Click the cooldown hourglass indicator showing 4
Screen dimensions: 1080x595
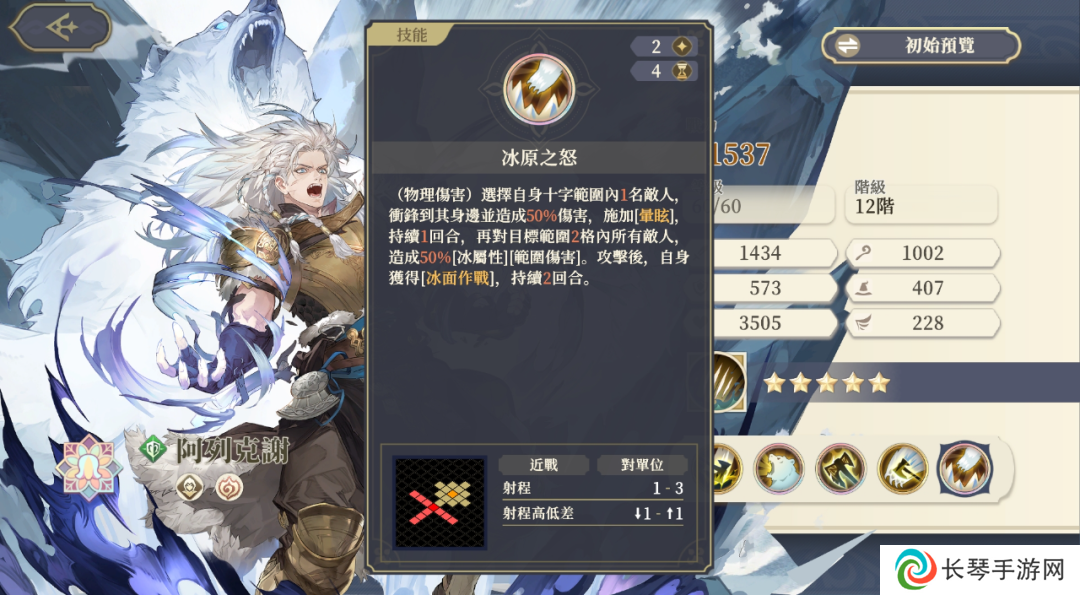click(x=665, y=71)
